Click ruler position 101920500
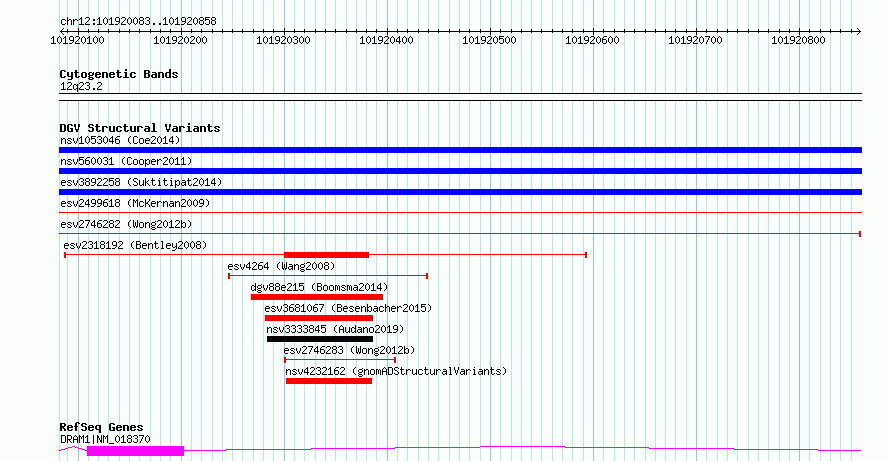Viewport: 890px width, 461px height. (489, 40)
